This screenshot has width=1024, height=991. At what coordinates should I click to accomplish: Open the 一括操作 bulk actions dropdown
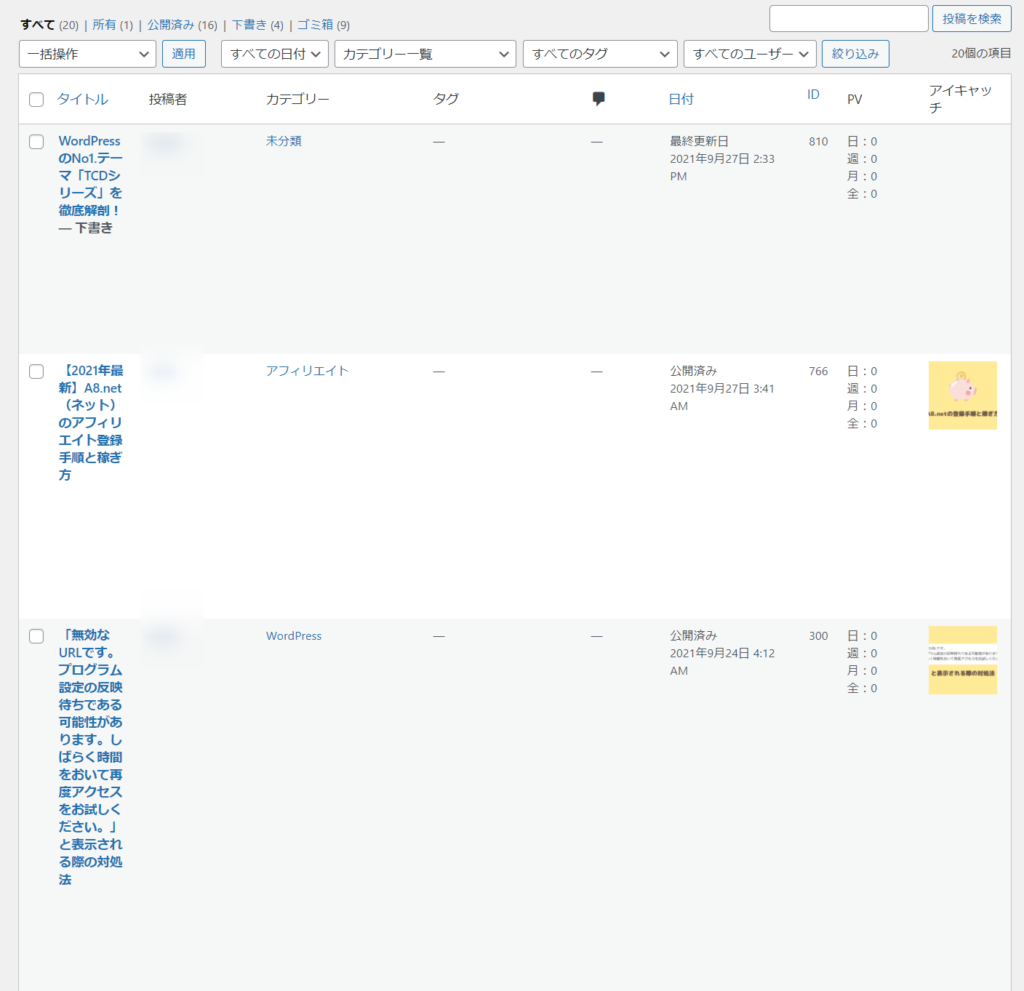pos(87,54)
